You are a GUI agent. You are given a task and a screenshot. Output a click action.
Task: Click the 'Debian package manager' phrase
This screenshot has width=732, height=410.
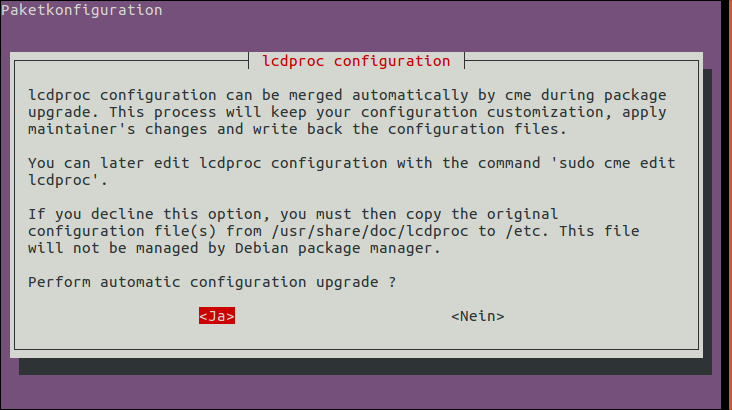(336, 248)
